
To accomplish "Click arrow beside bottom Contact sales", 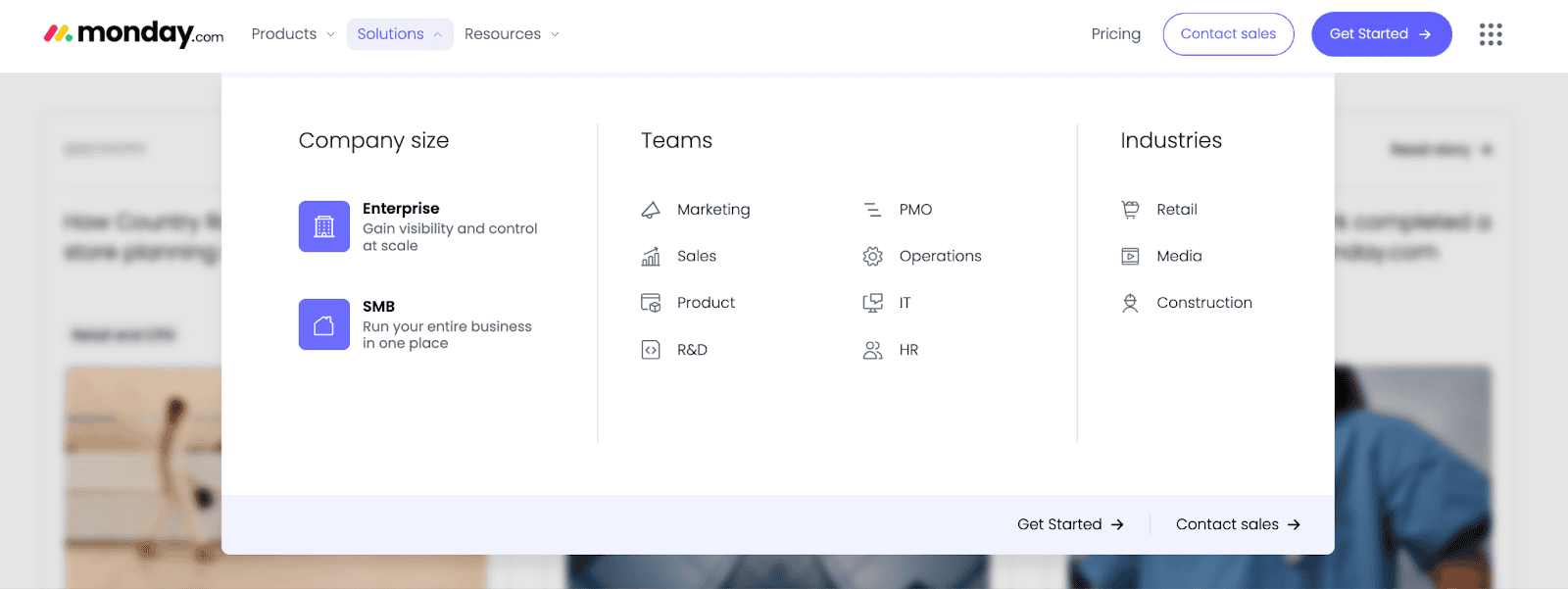I will pos(1294,525).
